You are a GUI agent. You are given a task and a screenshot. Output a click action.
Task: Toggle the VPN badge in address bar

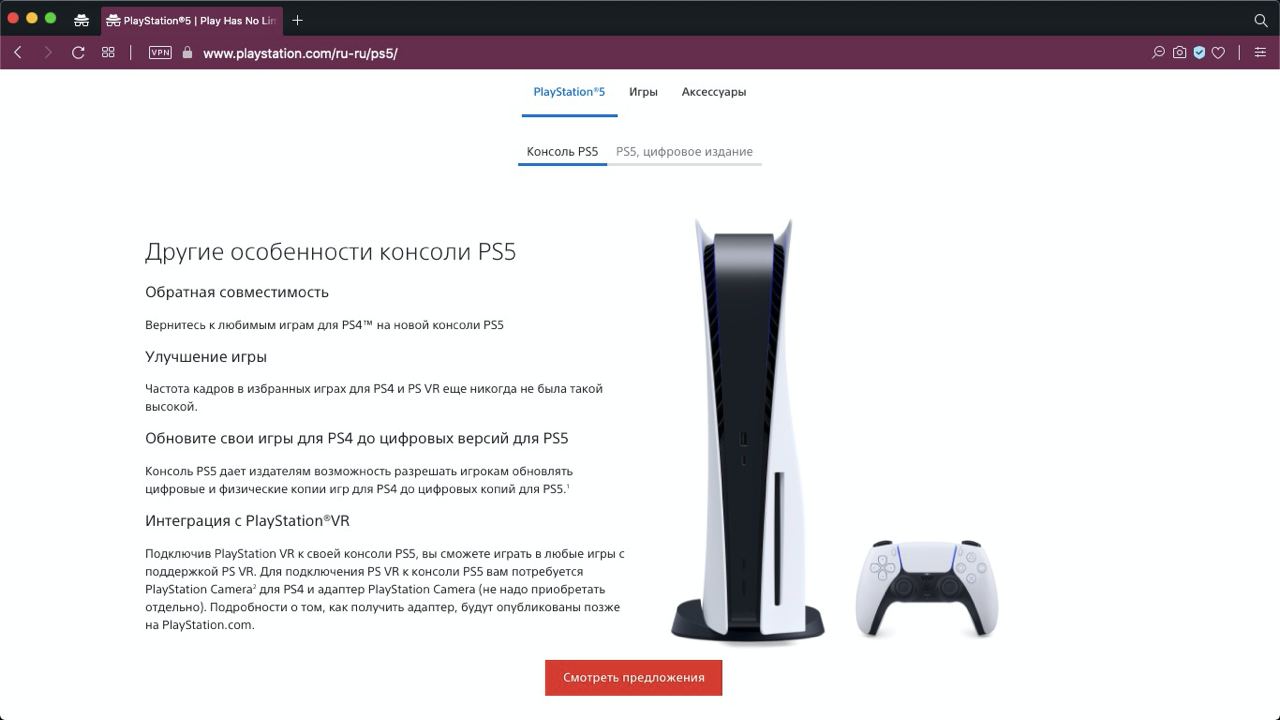click(160, 52)
